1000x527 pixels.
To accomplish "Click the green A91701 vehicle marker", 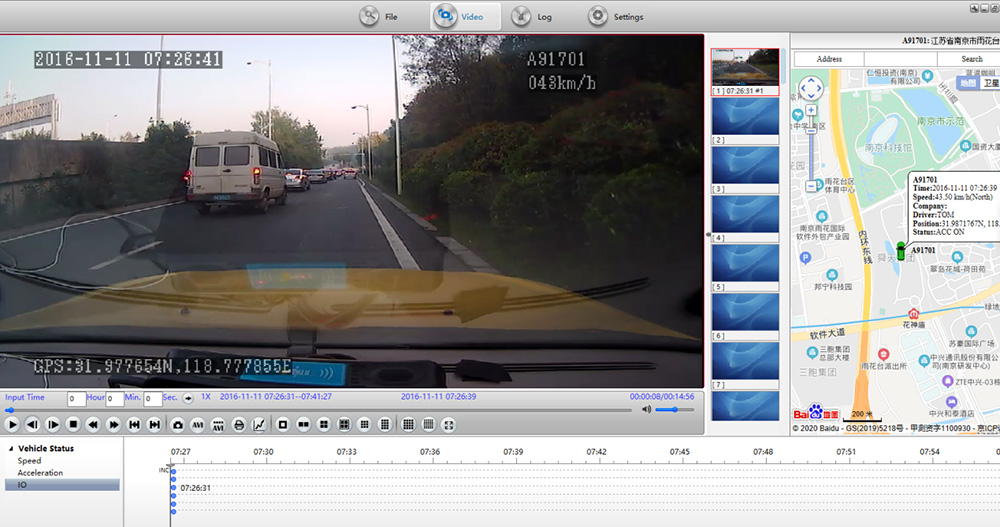I will point(901,251).
